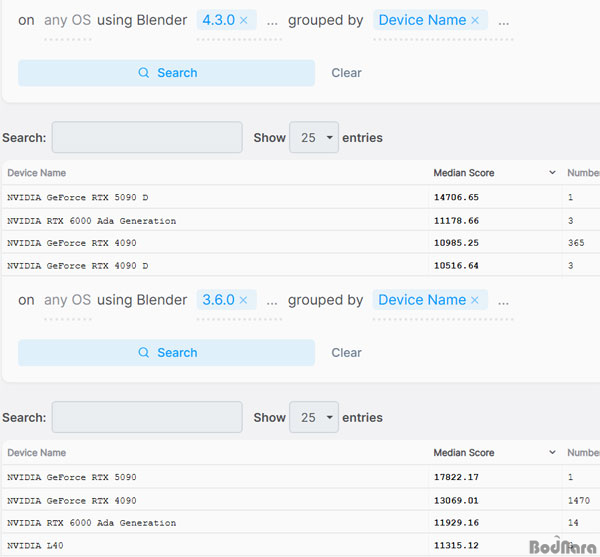Viewport: 600px width, 557px height.
Task: Click the 14706.65 median score cell
Action: [x=456, y=197]
